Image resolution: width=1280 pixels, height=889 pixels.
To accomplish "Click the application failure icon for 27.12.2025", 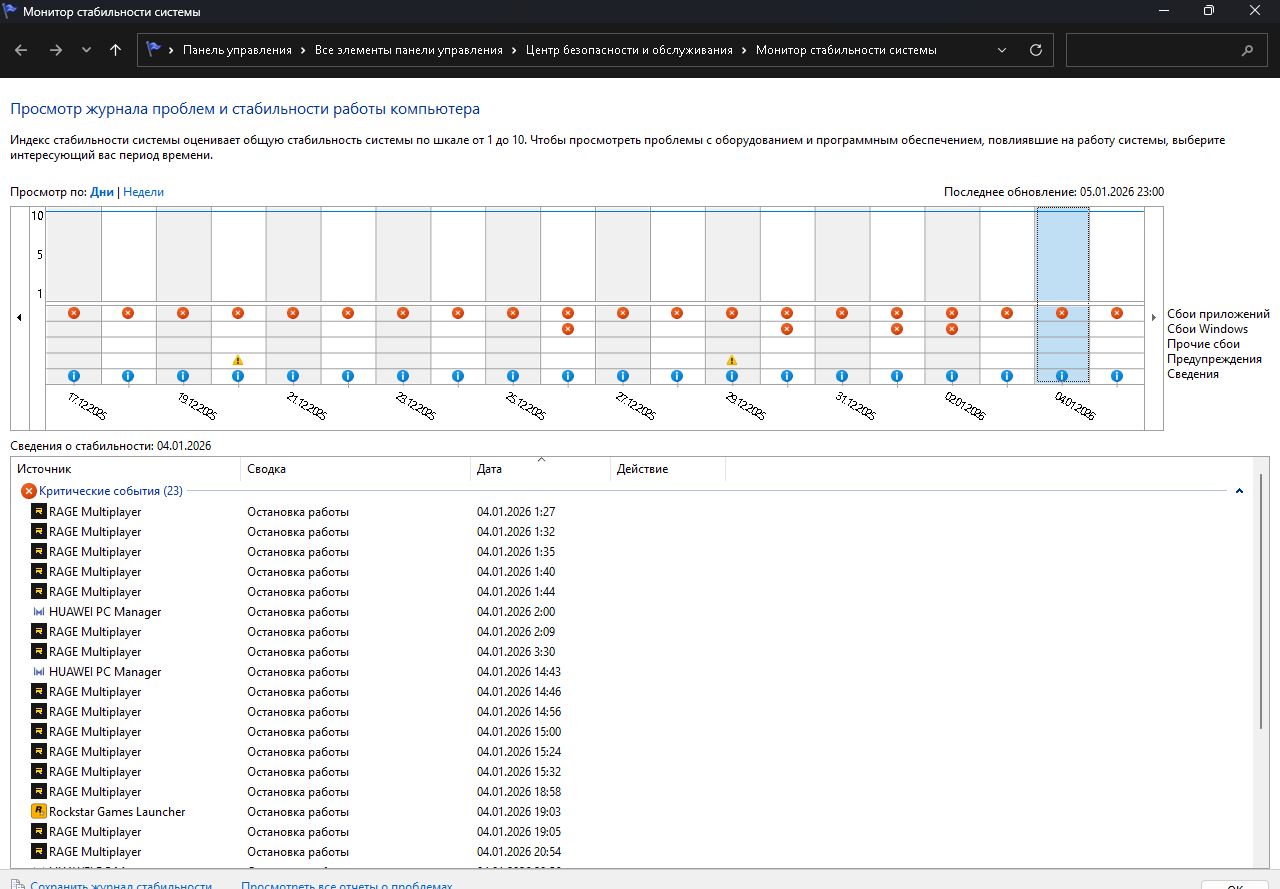I will click(623, 313).
